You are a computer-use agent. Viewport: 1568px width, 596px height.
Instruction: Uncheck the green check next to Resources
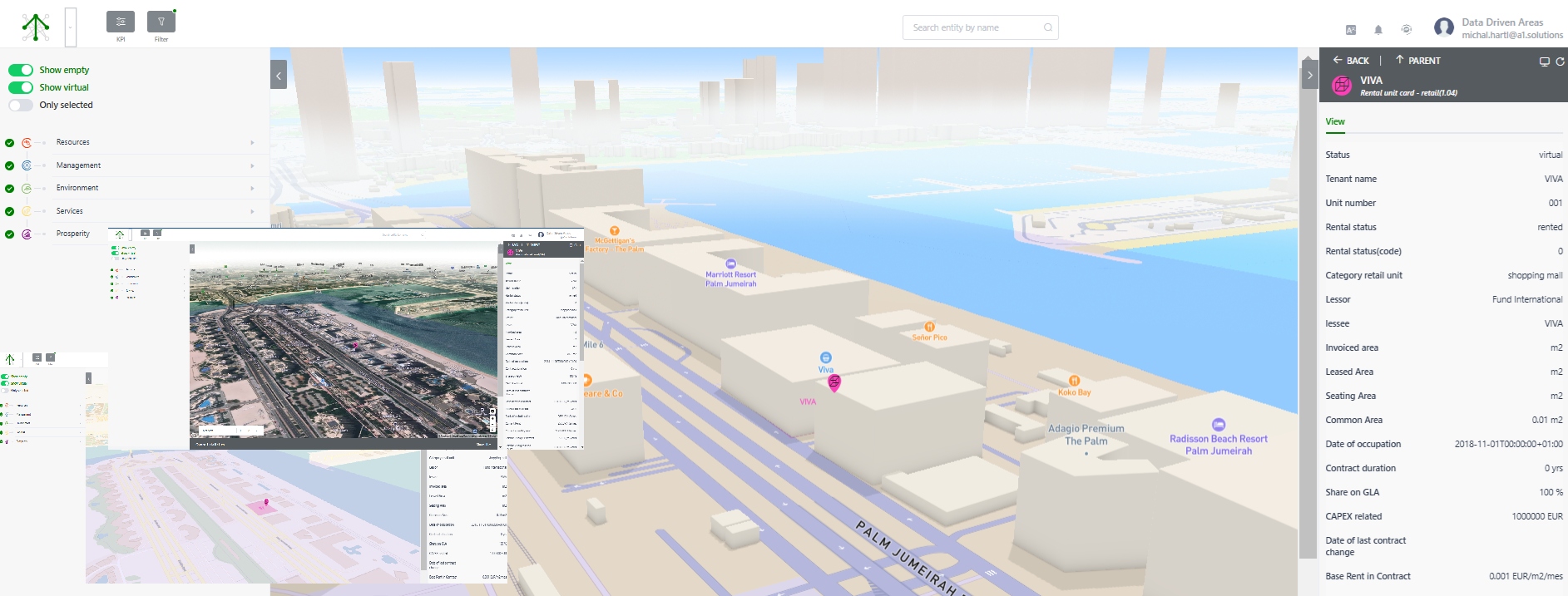pyautogui.click(x=10, y=143)
